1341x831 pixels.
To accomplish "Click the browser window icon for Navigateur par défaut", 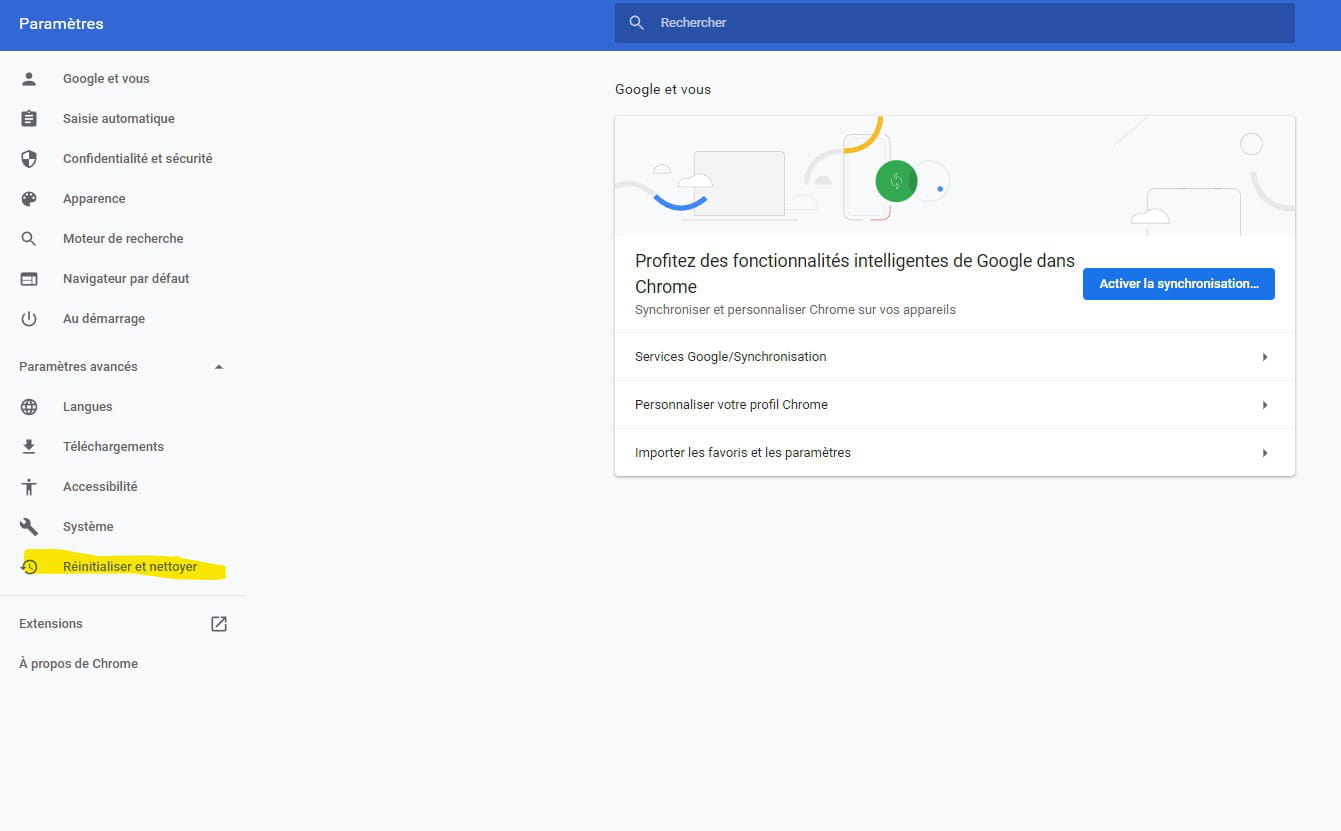I will click(x=29, y=279).
